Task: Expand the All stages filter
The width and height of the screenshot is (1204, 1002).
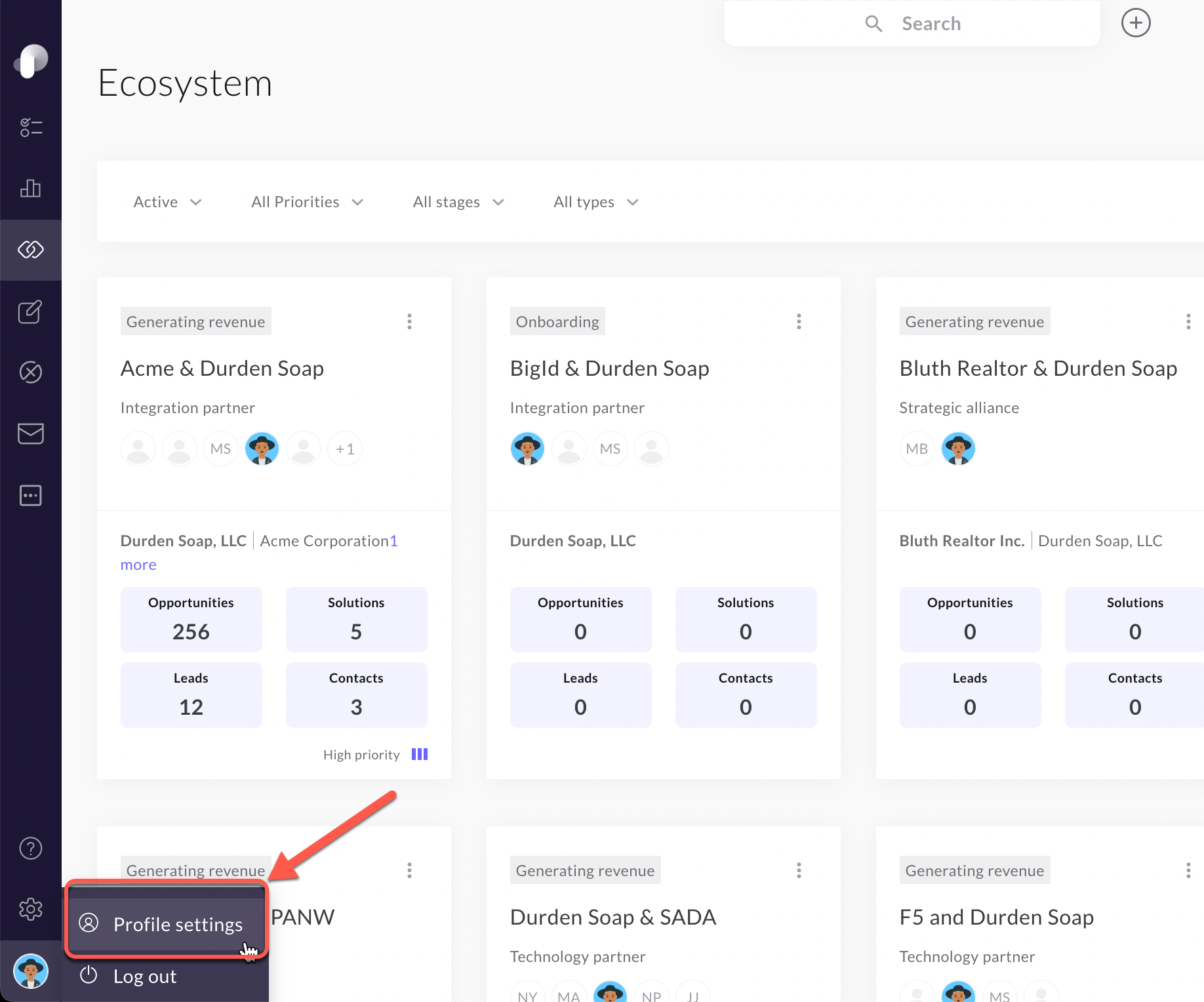Action: pos(458,202)
